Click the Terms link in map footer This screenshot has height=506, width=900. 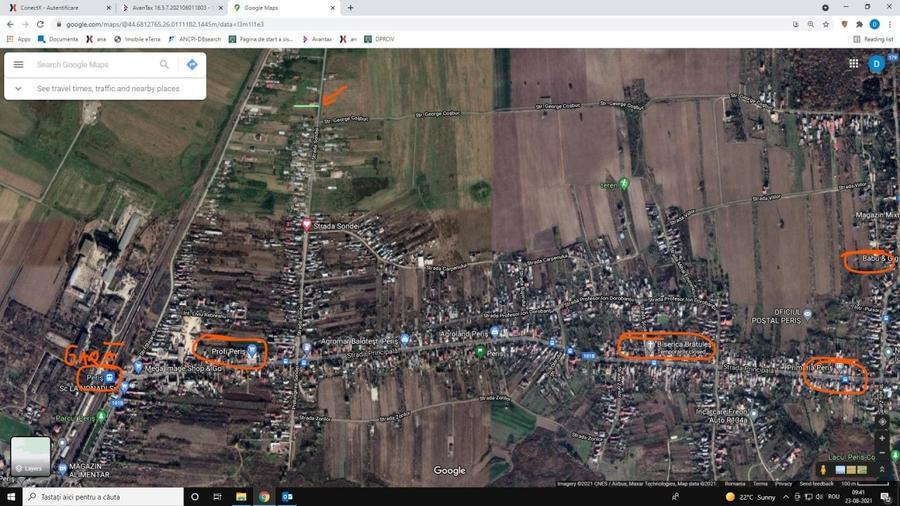760,484
